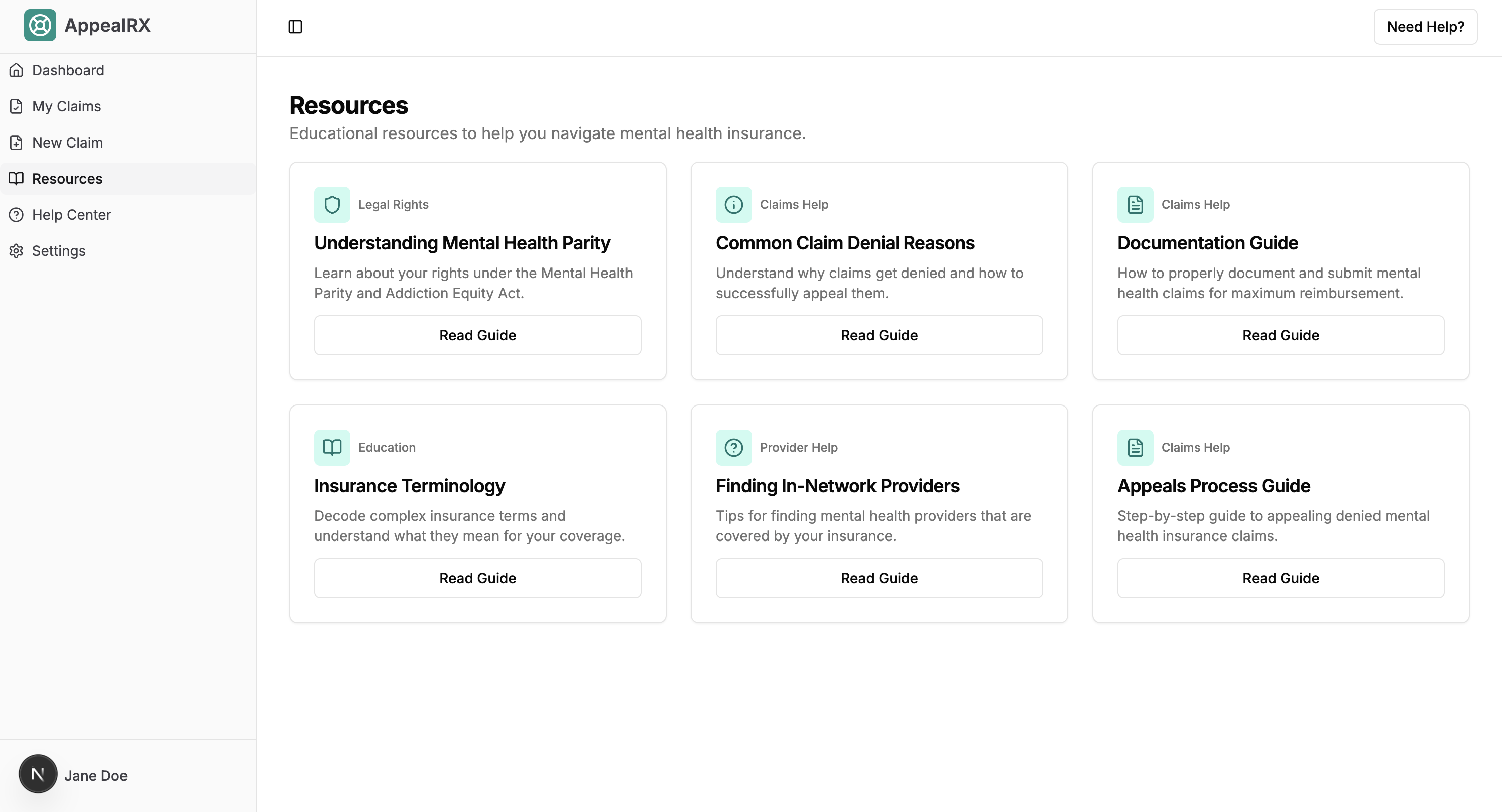Read Guide for Understanding Mental Health Parity

[477, 335]
